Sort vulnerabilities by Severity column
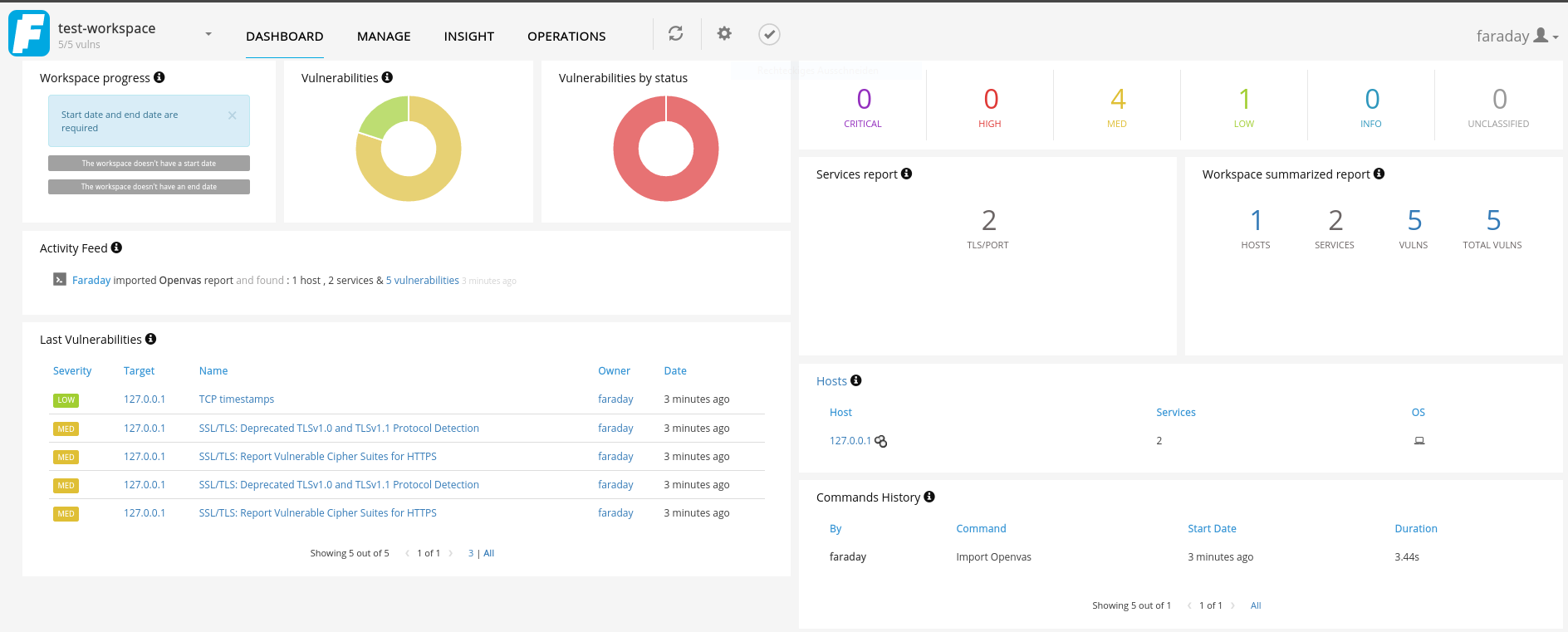1568x632 pixels. click(72, 371)
